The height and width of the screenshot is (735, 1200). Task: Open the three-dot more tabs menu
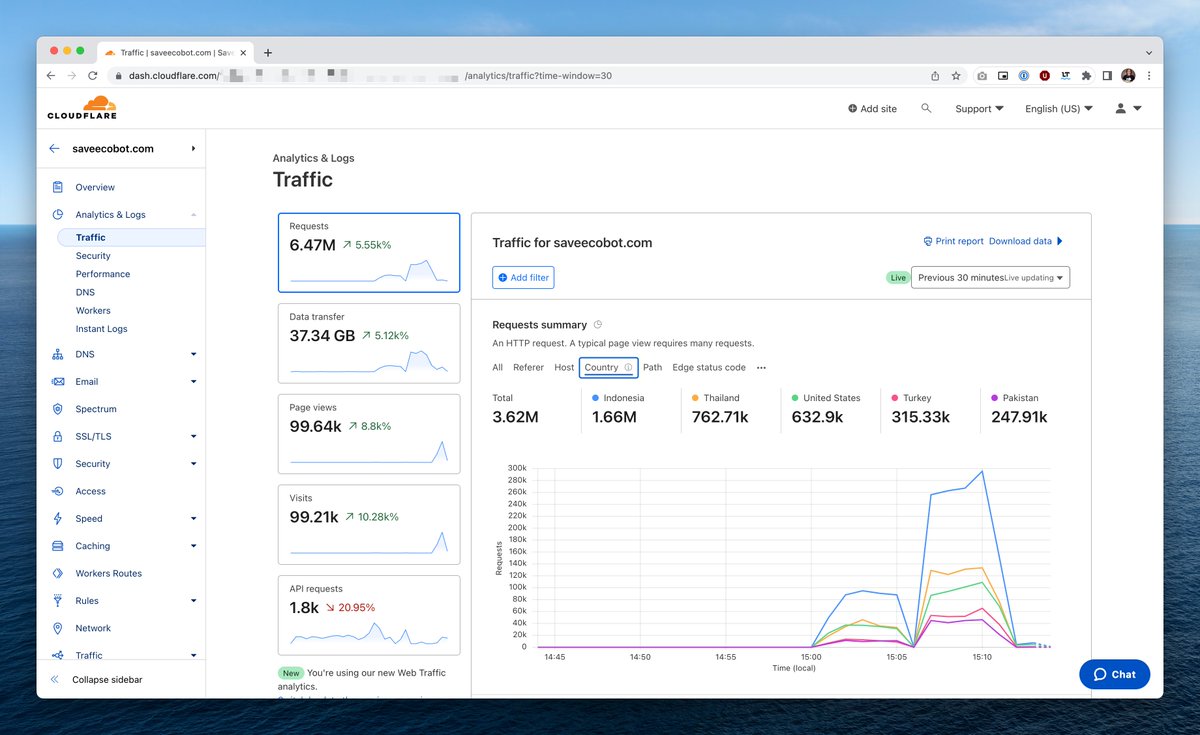click(761, 367)
